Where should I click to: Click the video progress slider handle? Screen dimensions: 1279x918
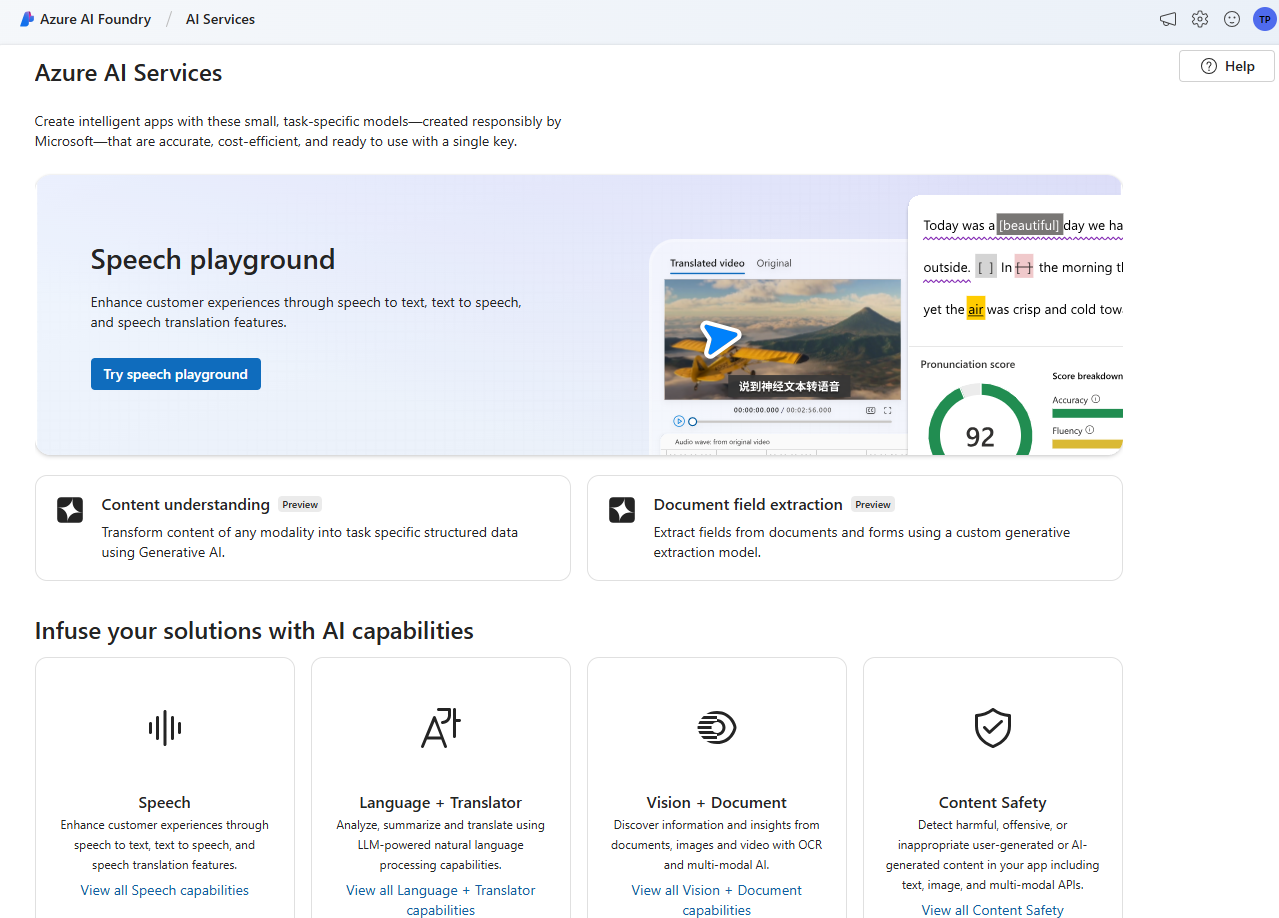click(x=692, y=422)
